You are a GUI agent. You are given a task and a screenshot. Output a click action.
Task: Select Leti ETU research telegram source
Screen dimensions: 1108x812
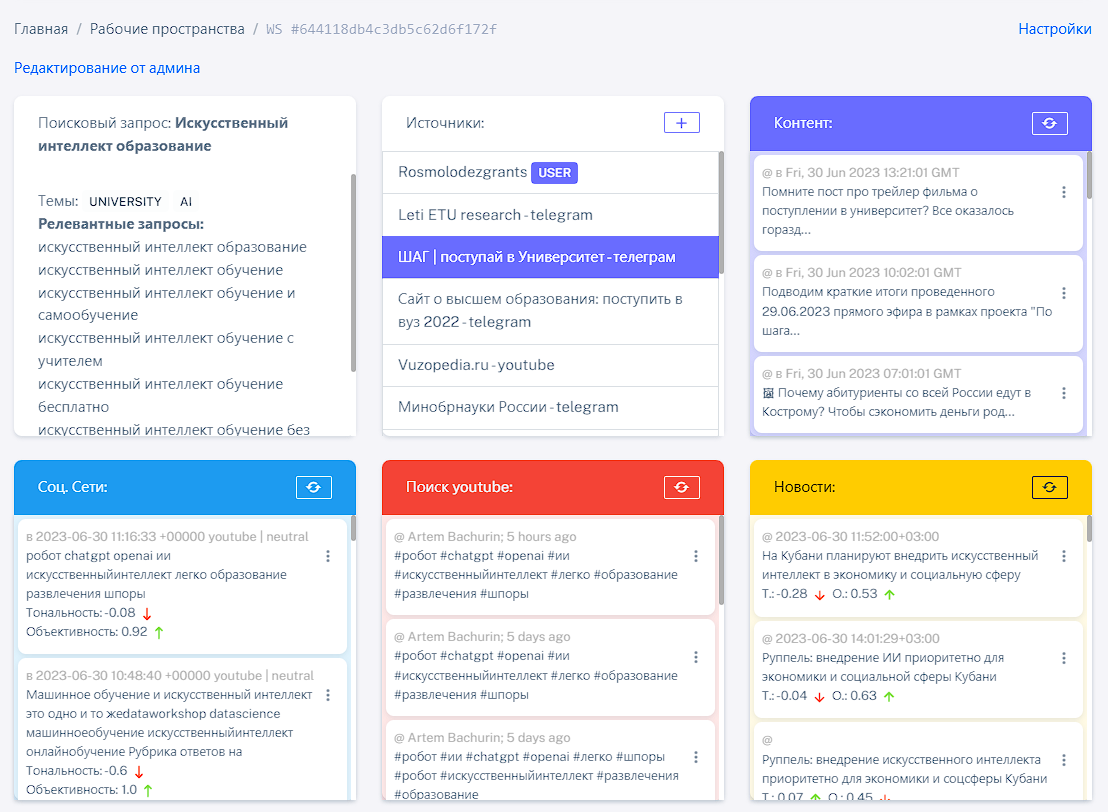(x=495, y=215)
